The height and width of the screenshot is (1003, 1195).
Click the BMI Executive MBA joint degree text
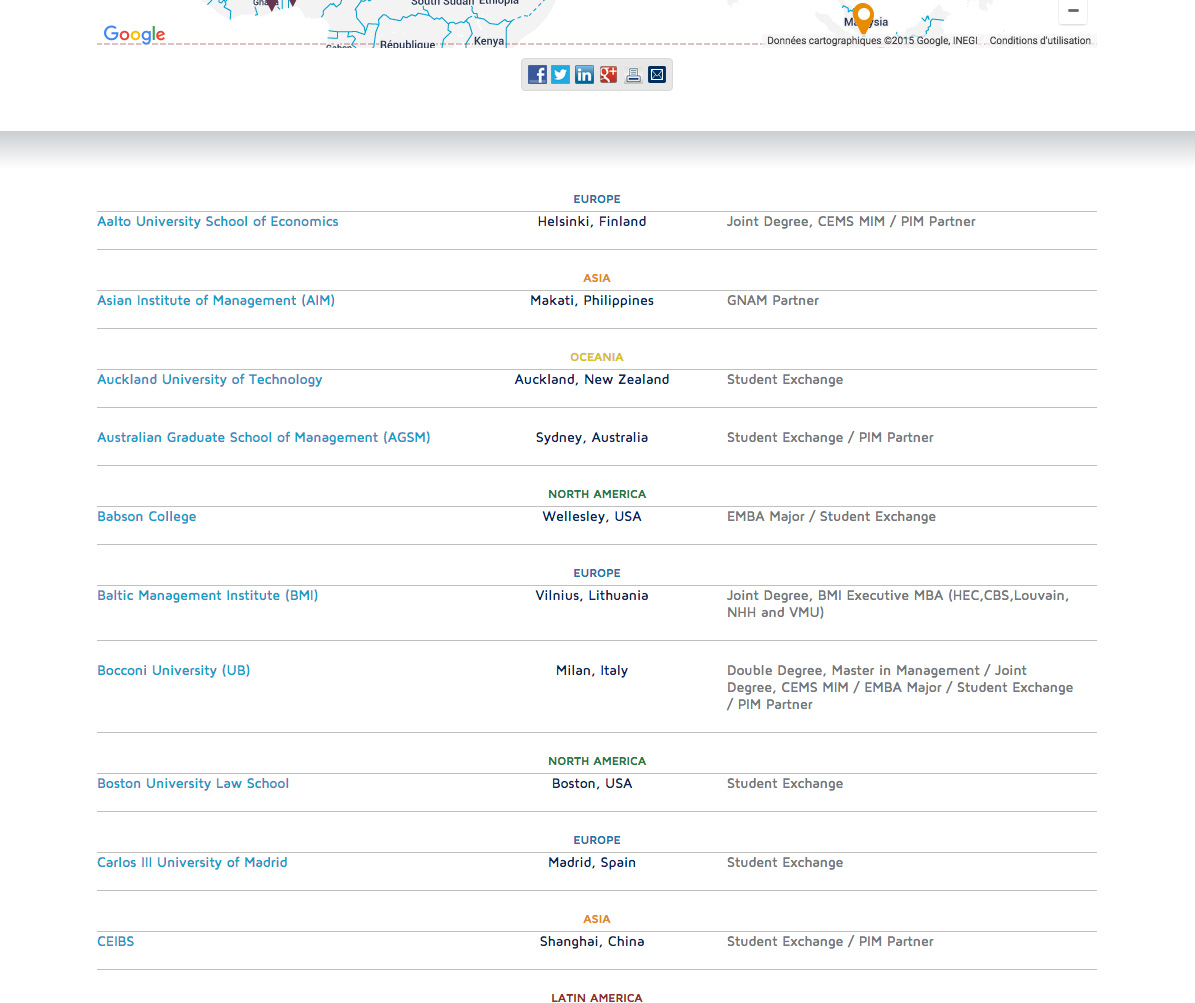tap(898, 604)
